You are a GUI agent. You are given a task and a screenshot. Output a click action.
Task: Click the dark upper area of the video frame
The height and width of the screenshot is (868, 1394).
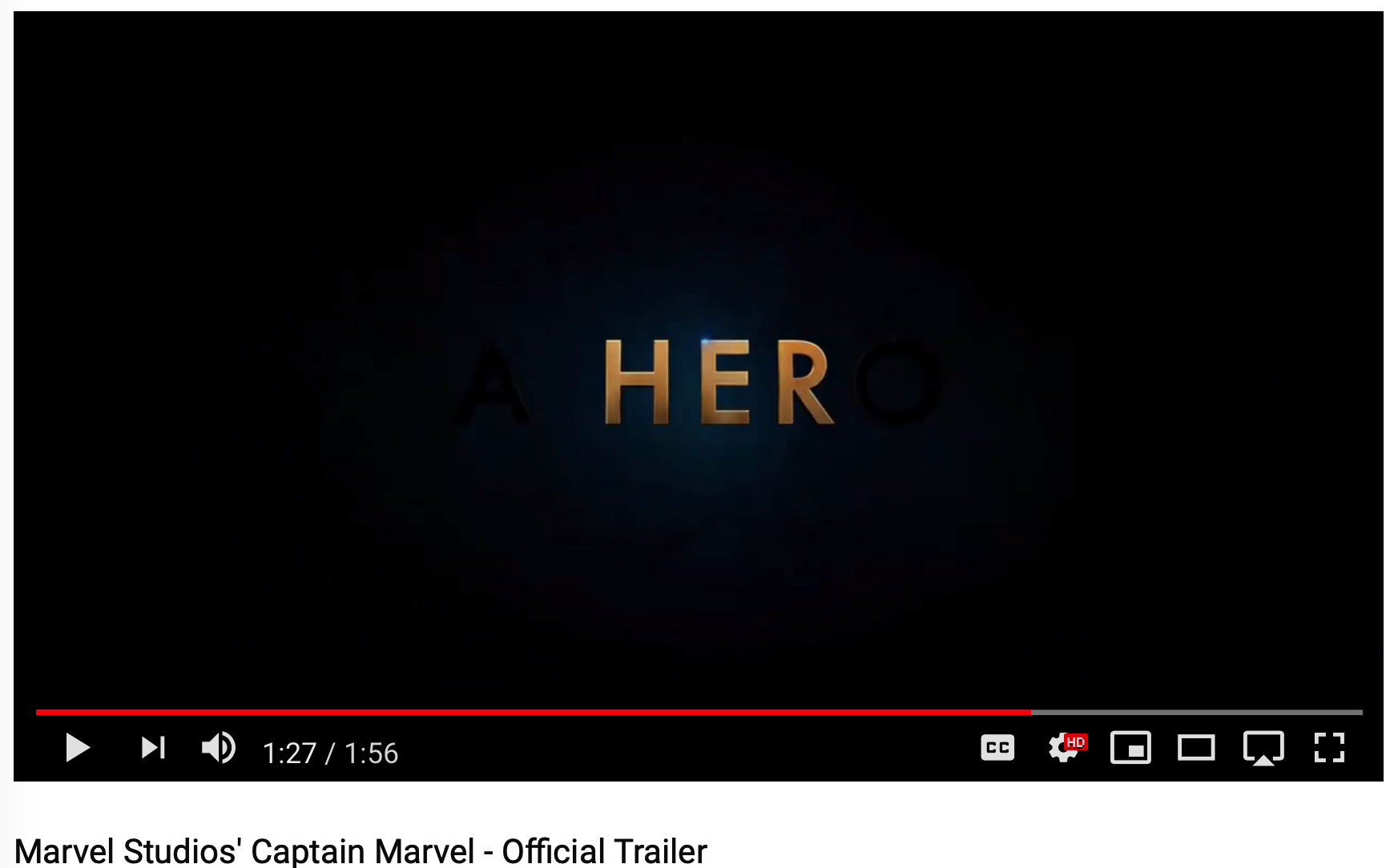(x=697, y=120)
